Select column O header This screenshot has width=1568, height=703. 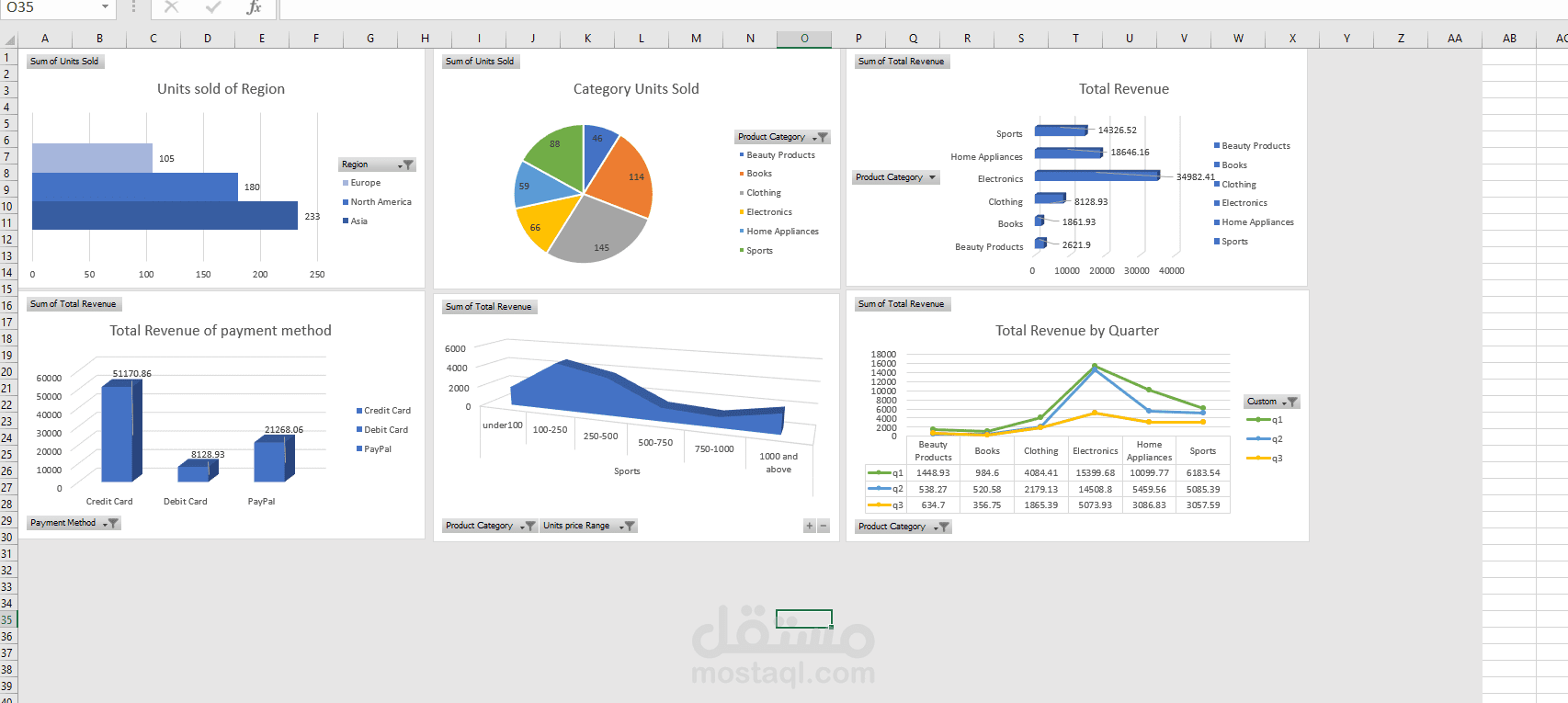pos(804,39)
